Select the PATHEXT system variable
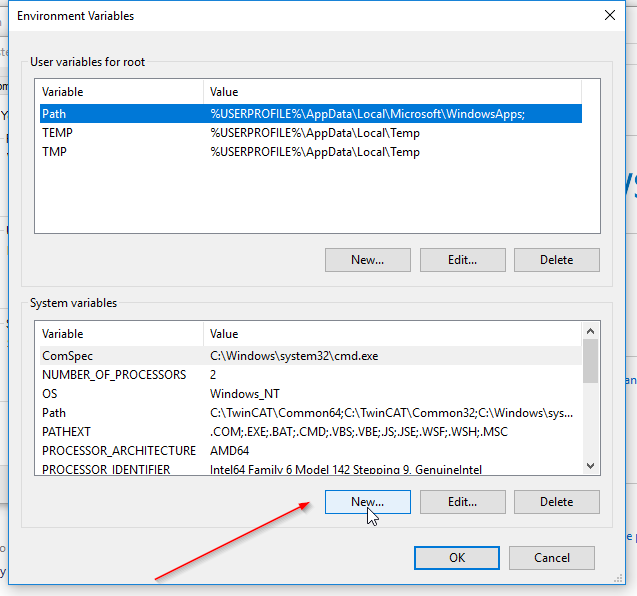The height and width of the screenshot is (596, 637). click(x=311, y=432)
